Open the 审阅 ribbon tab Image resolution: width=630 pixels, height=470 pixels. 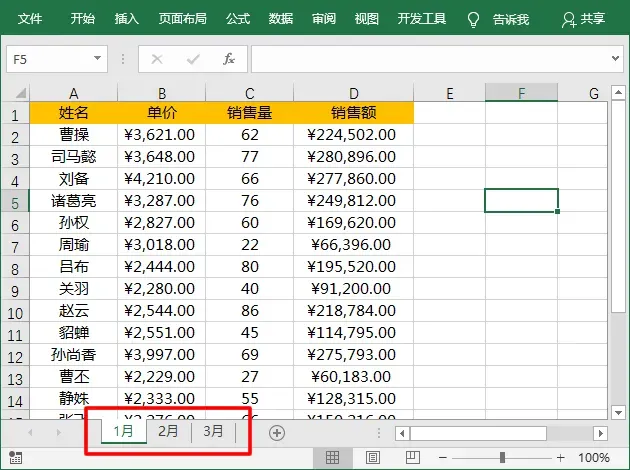324,19
